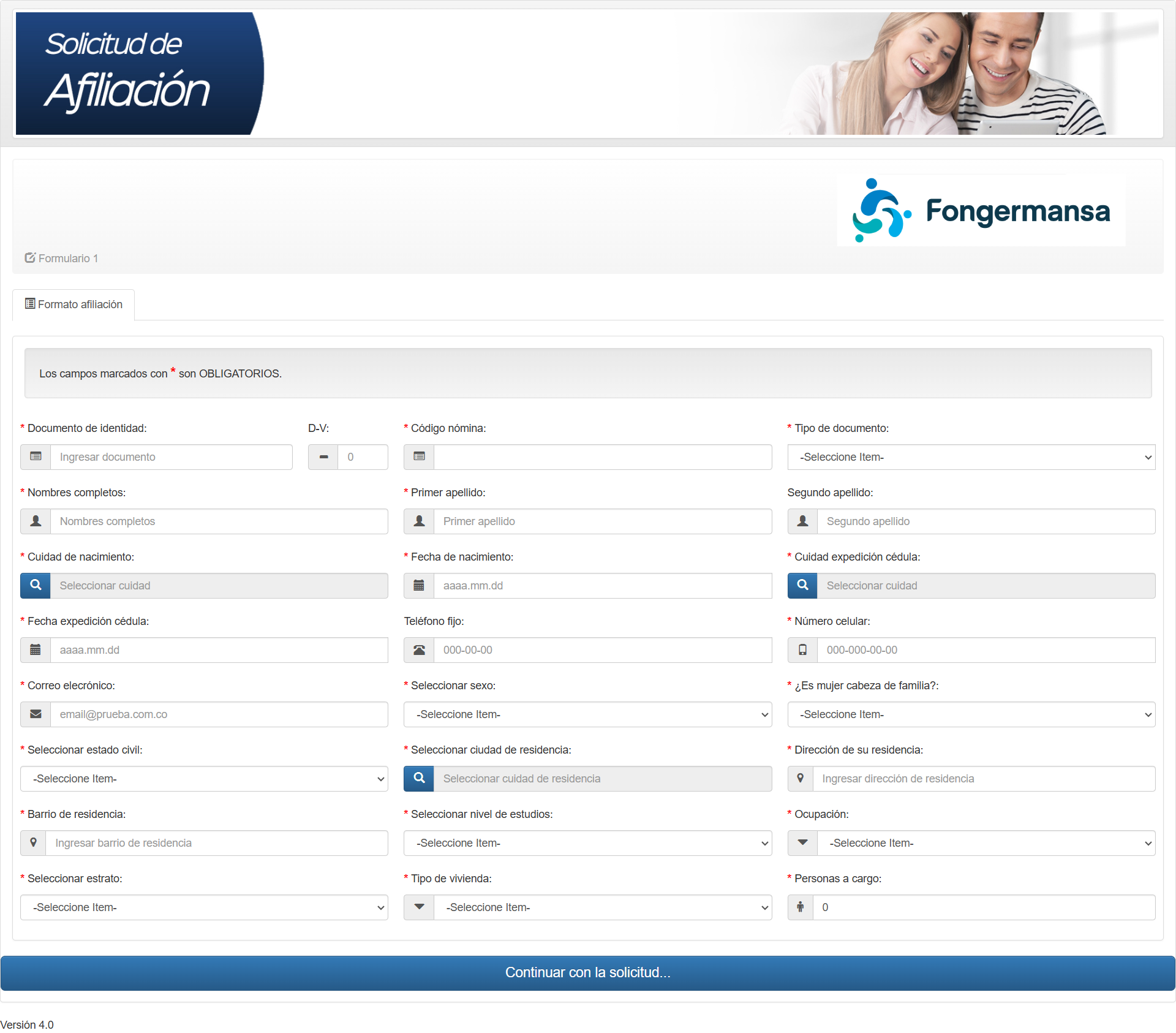Click the Ingresar documento input field
1176x1033 pixels.
171,457
